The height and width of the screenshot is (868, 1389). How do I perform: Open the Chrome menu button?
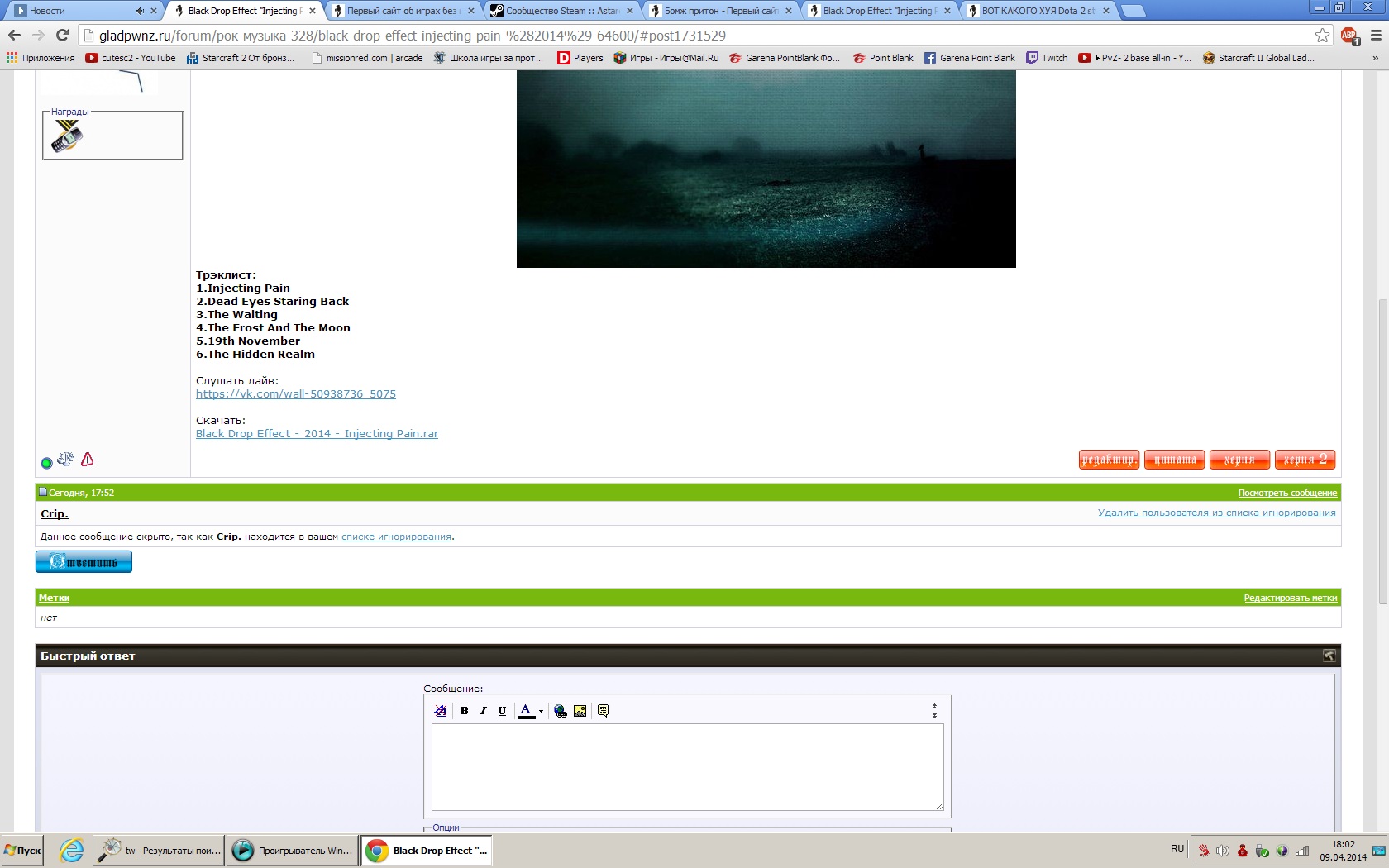(1376, 36)
